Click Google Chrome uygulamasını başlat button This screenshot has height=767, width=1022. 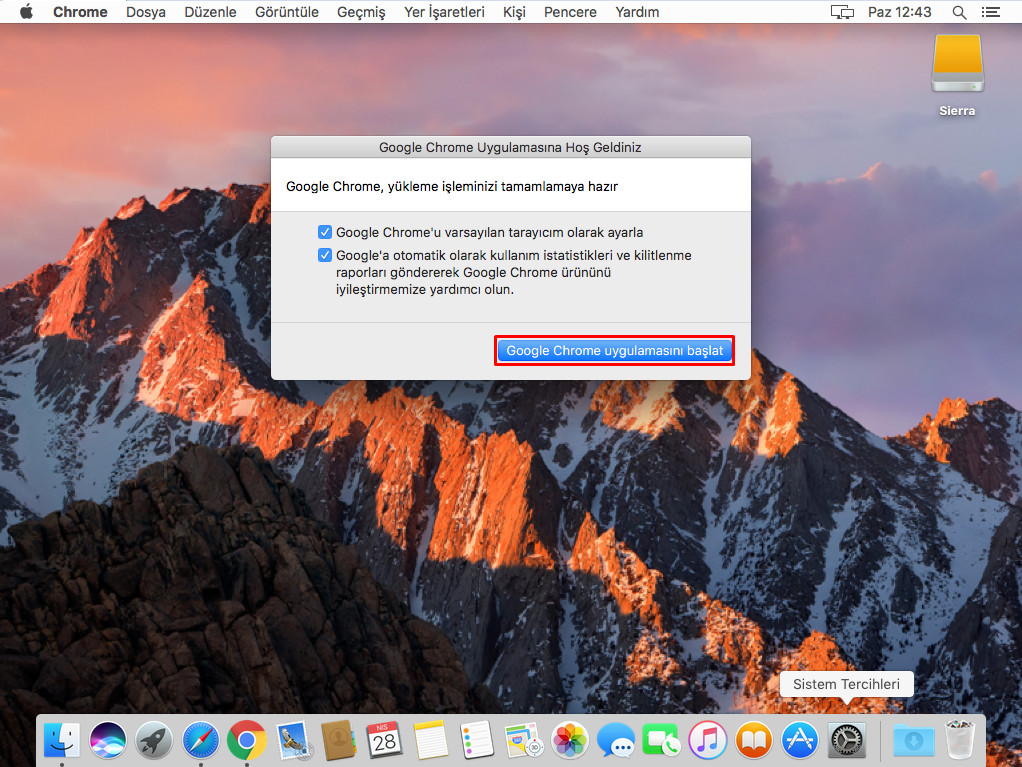[615, 351]
